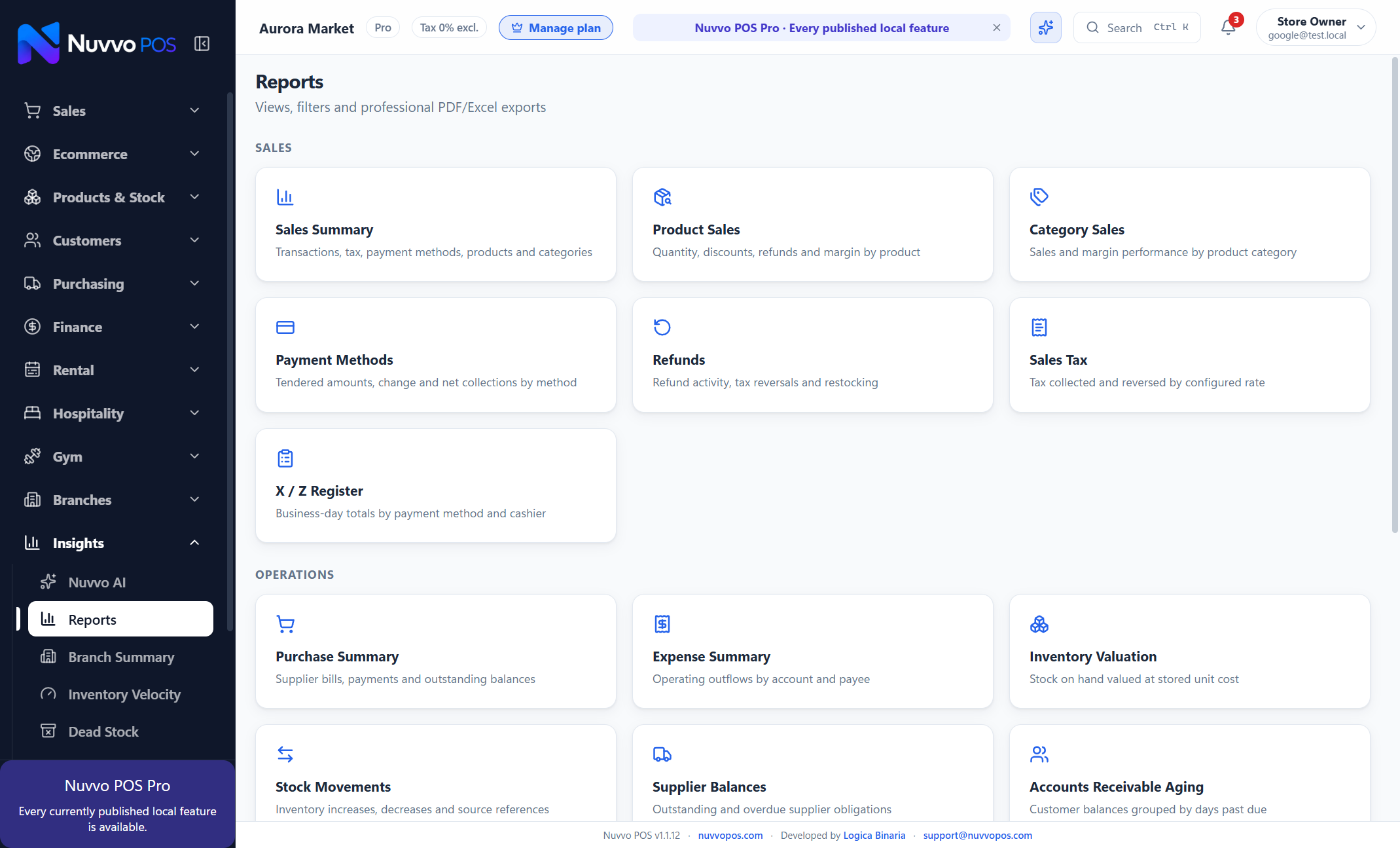
Task: Click the Purchasing truck icon in sidebar
Action: (x=32, y=284)
